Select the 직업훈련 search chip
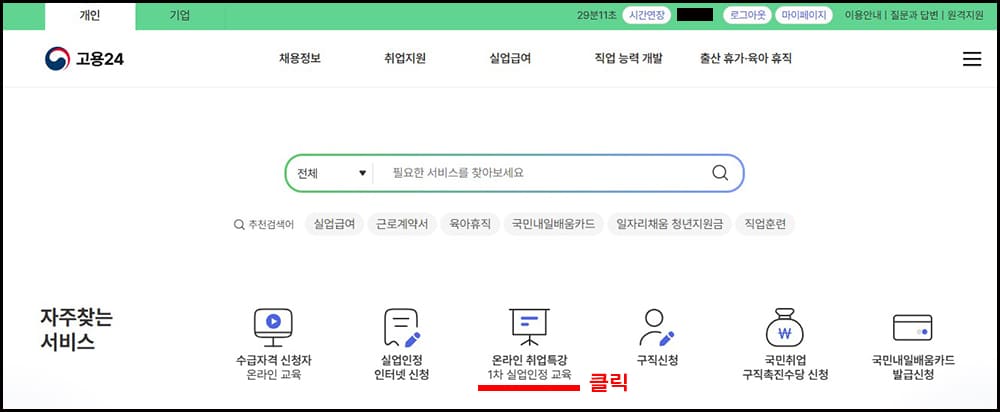The height and width of the screenshot is (412, 1000). 765,224
